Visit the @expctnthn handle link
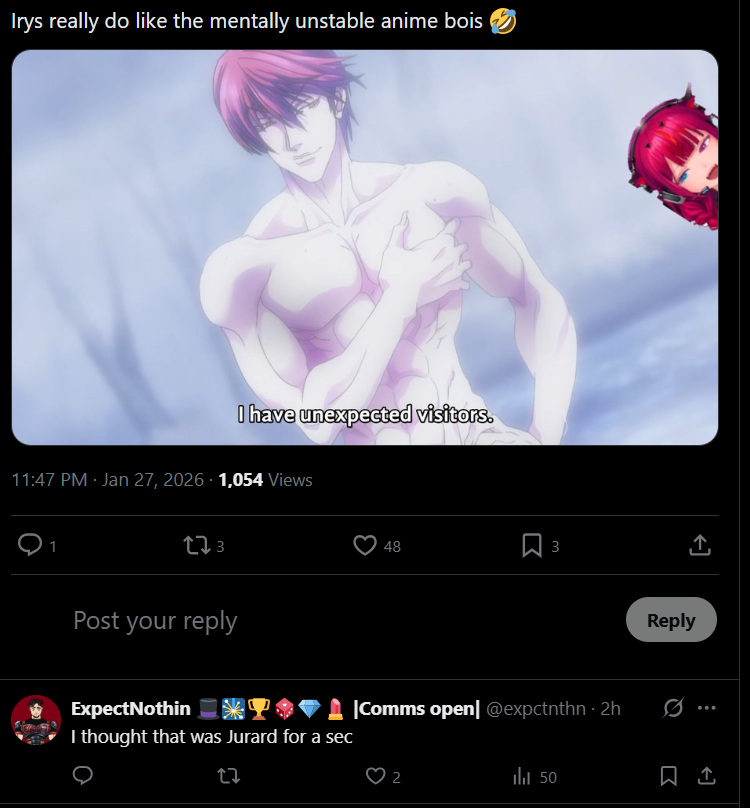 (x=536, y=709)
